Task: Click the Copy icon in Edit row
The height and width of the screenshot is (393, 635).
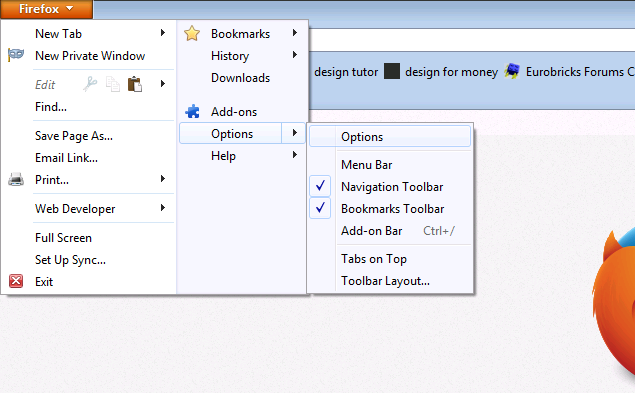Action: tap(113, 84)
